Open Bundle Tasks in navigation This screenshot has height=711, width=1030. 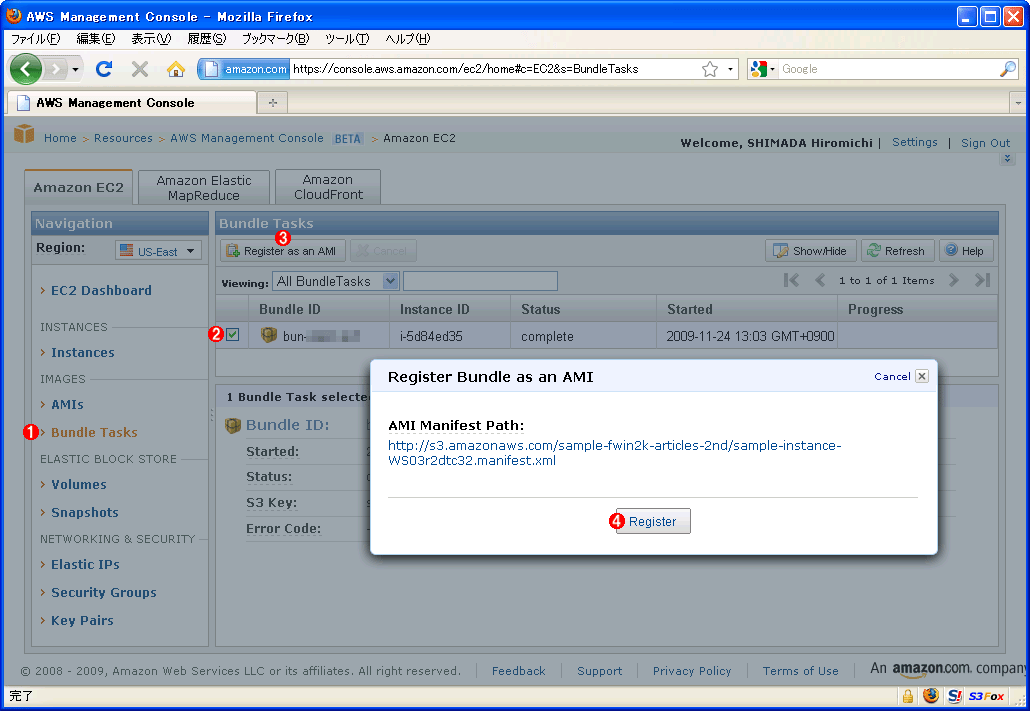point(95,432)
